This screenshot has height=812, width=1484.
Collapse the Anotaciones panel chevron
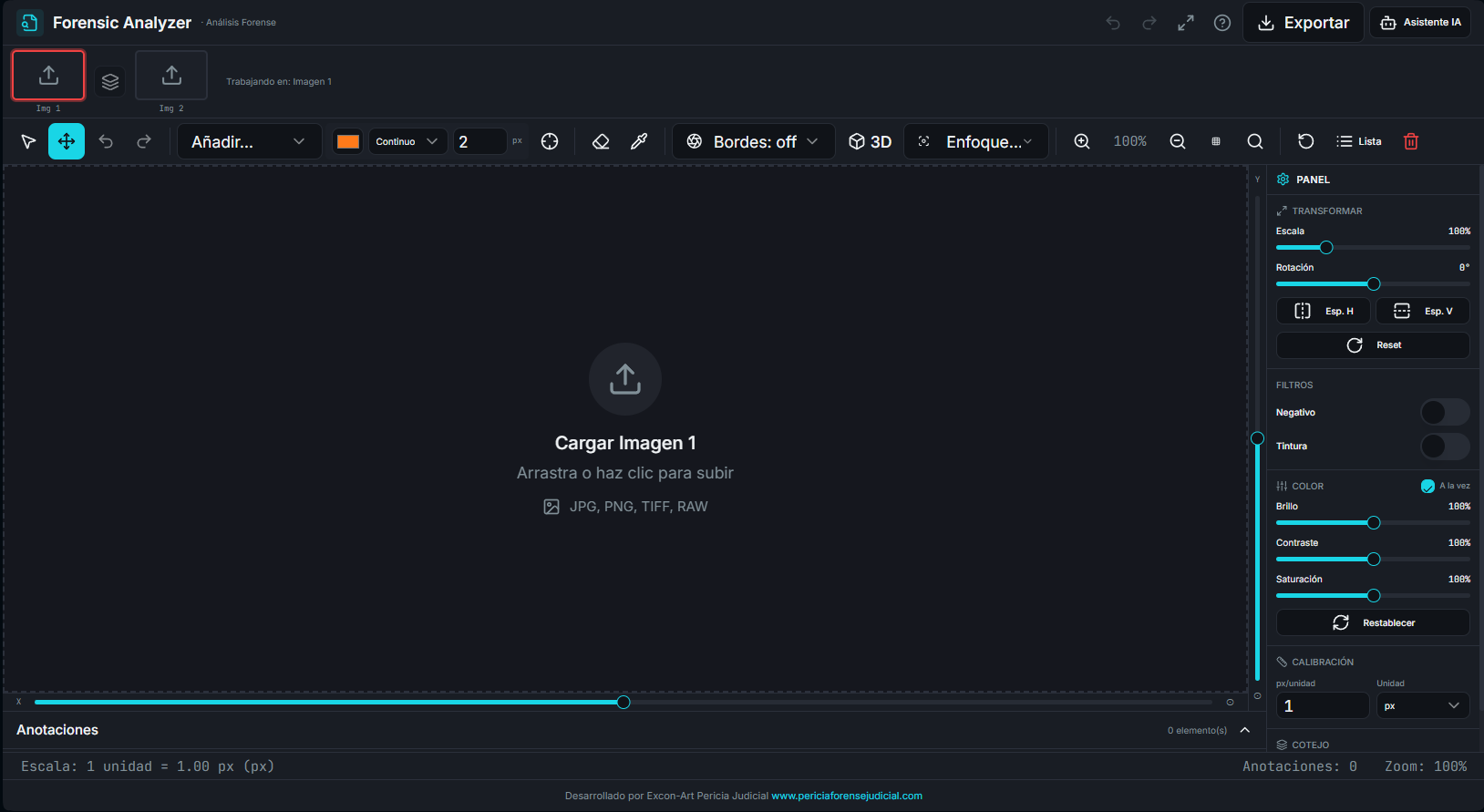click(x=1245, y=730)
